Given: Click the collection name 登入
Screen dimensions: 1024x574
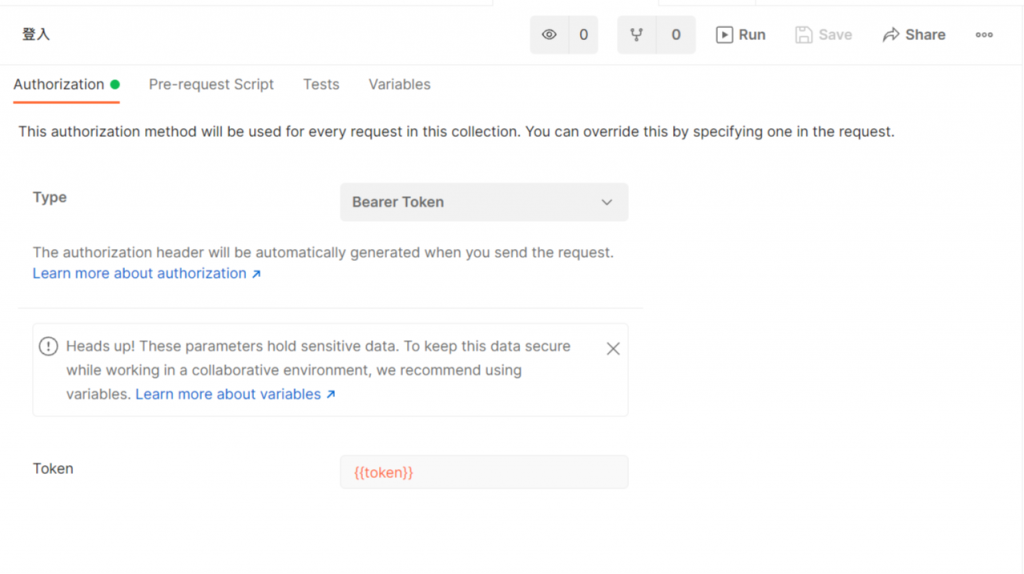Looking at the screenshot, I should click(x=36, y=34).
